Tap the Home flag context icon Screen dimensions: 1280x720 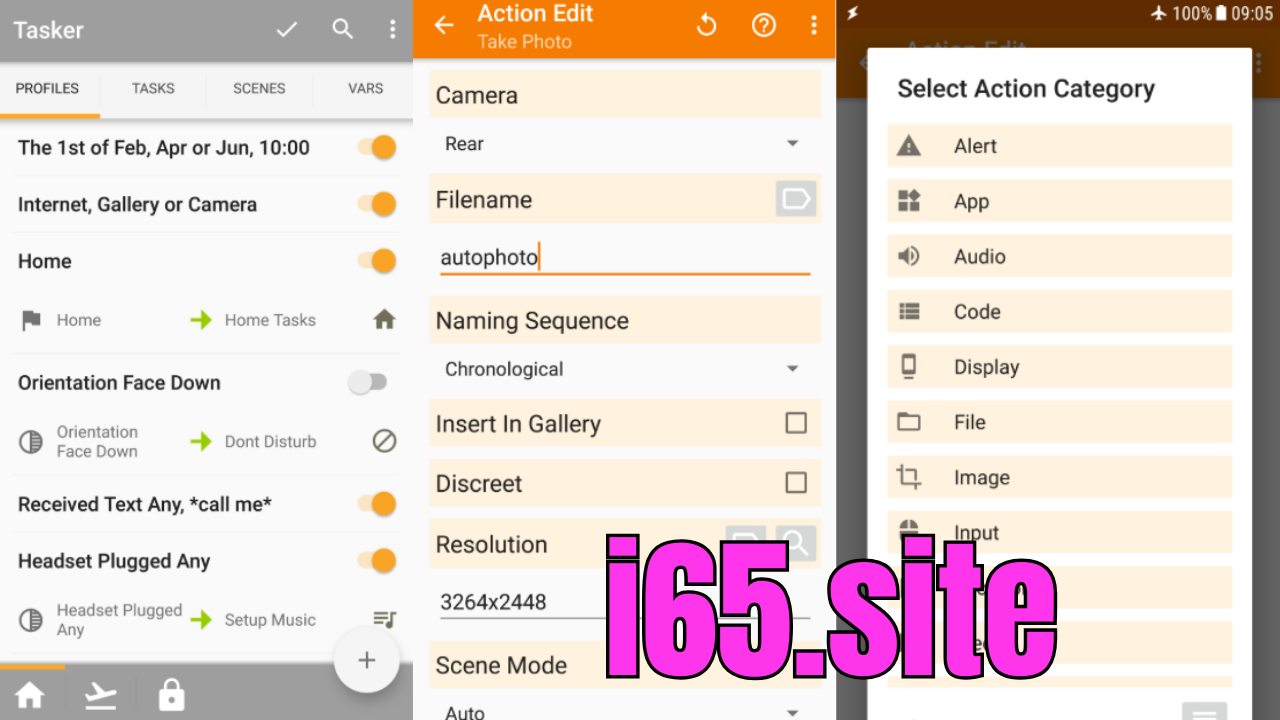(32, 320)
